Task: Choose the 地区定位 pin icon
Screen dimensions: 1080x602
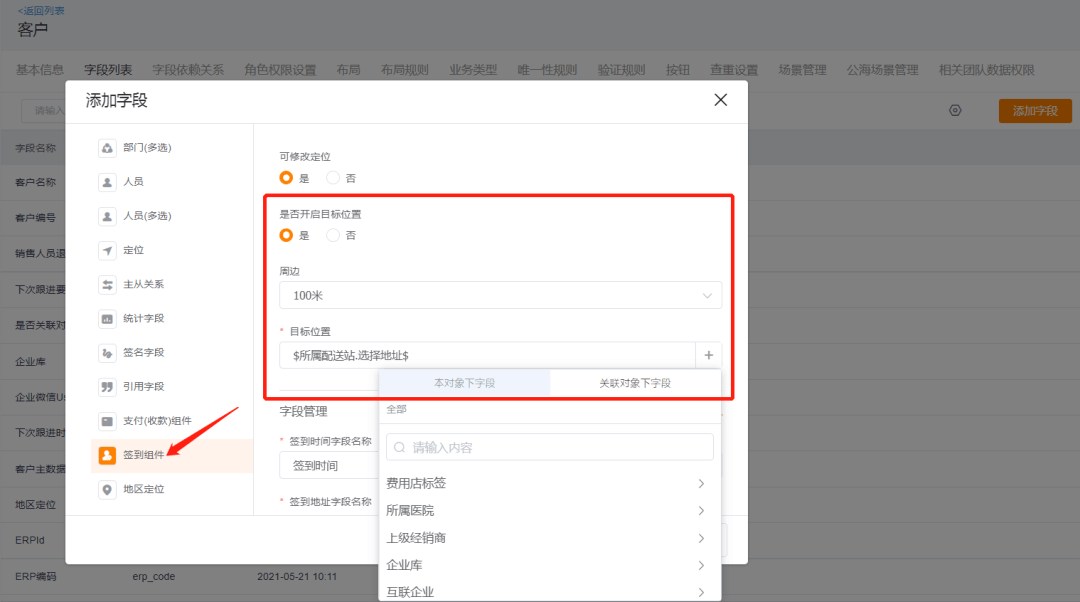Action: tap(107, 490)
